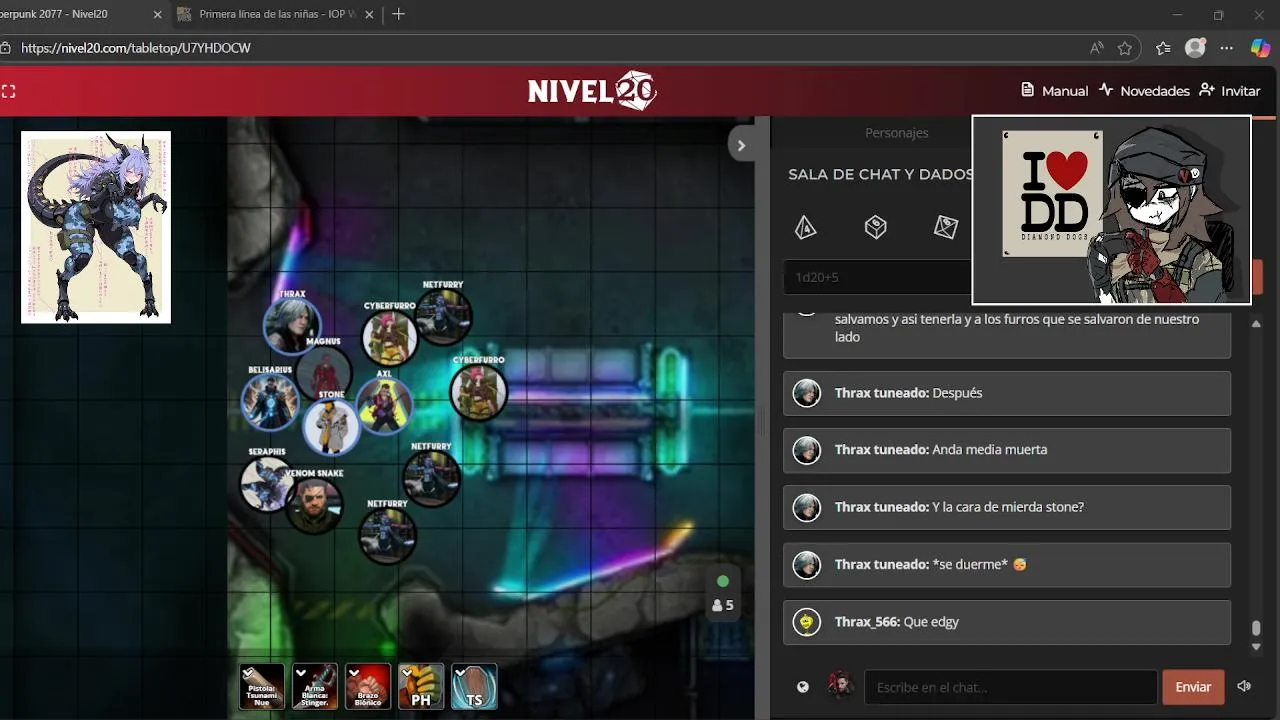This screenshot has height=720, width=1280.
Task: Click the browser favorites star icon
Action: coord(1125,48)
